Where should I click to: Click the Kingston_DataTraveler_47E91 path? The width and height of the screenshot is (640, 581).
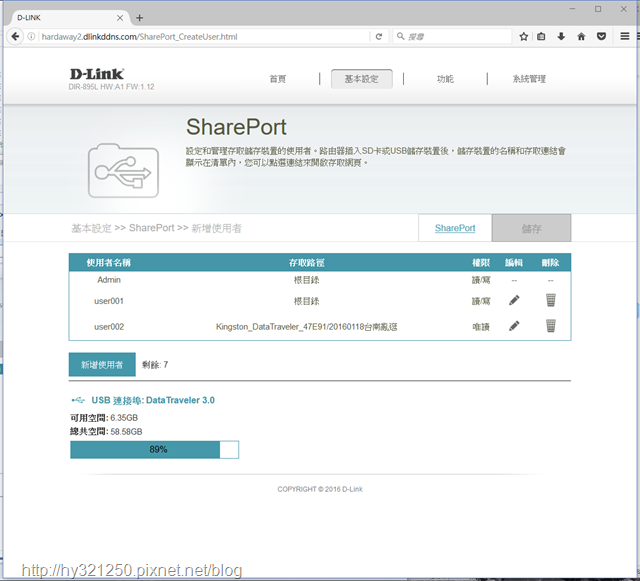(x=307, y=327)
